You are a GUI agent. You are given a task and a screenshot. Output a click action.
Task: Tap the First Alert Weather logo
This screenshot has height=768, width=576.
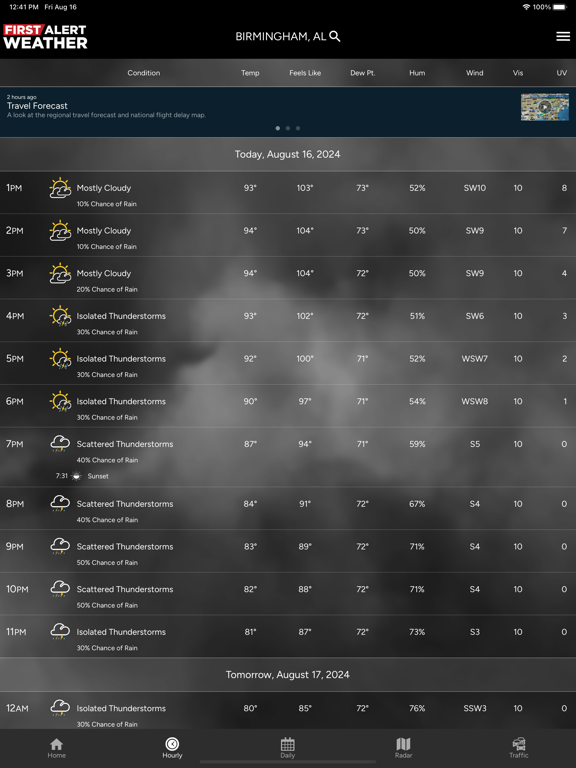pos(45,37)
